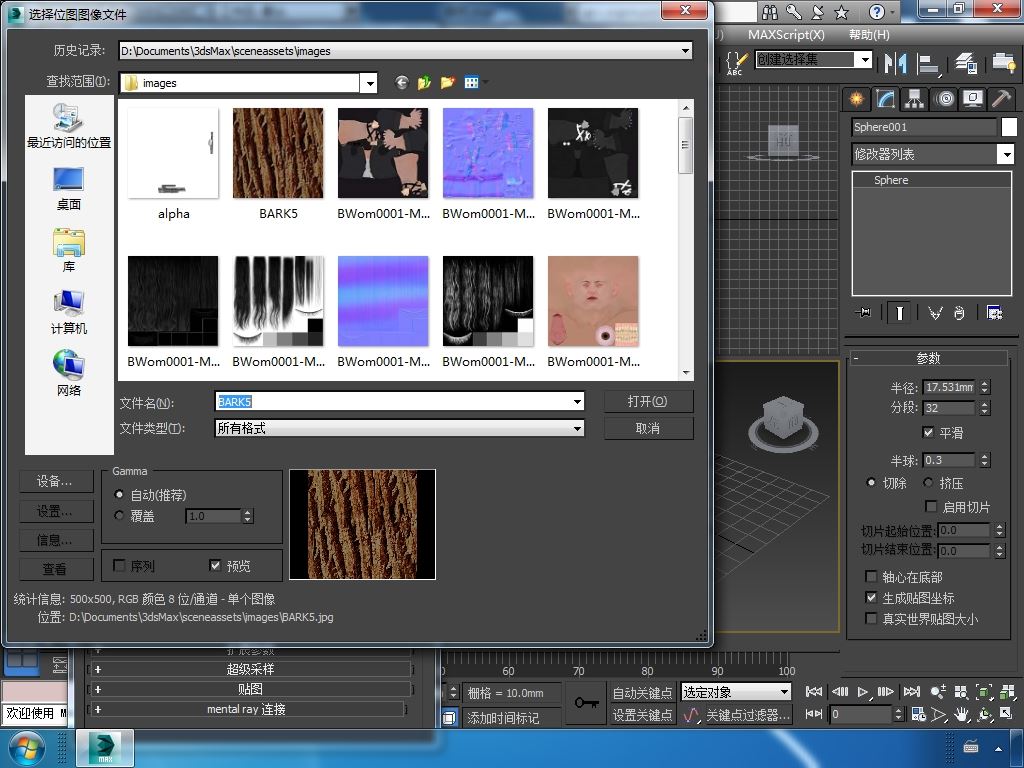The height and width of the screenshot is (768, 1024).
Task: Switch to the Utilities hammer tab
Action: 1000,98
